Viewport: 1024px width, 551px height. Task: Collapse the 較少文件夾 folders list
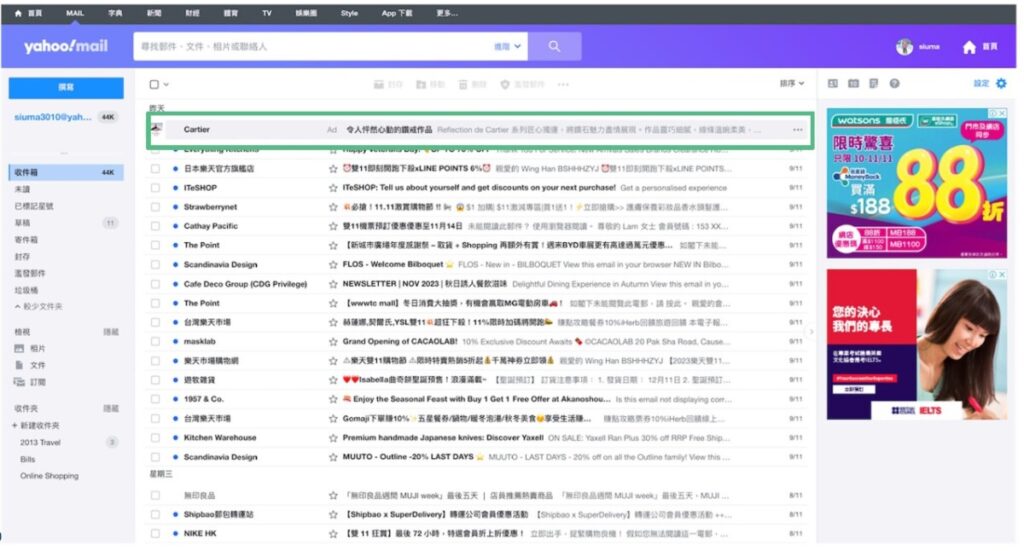39,307
